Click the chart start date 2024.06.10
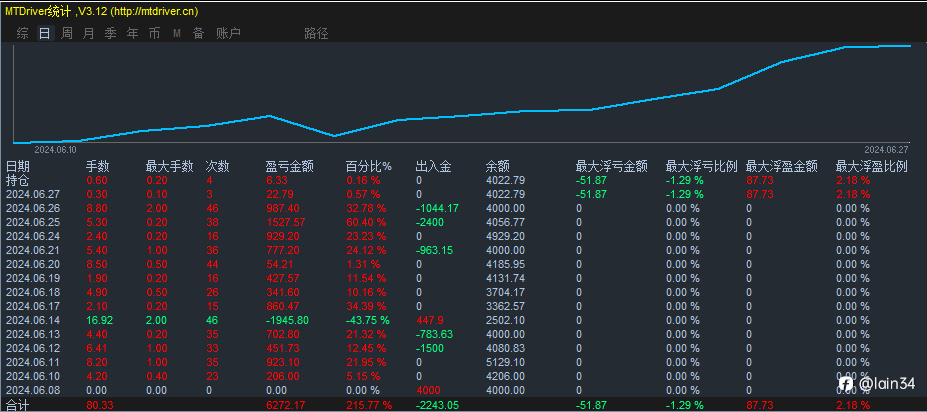The image size is (927, 412). click(55, 150)
